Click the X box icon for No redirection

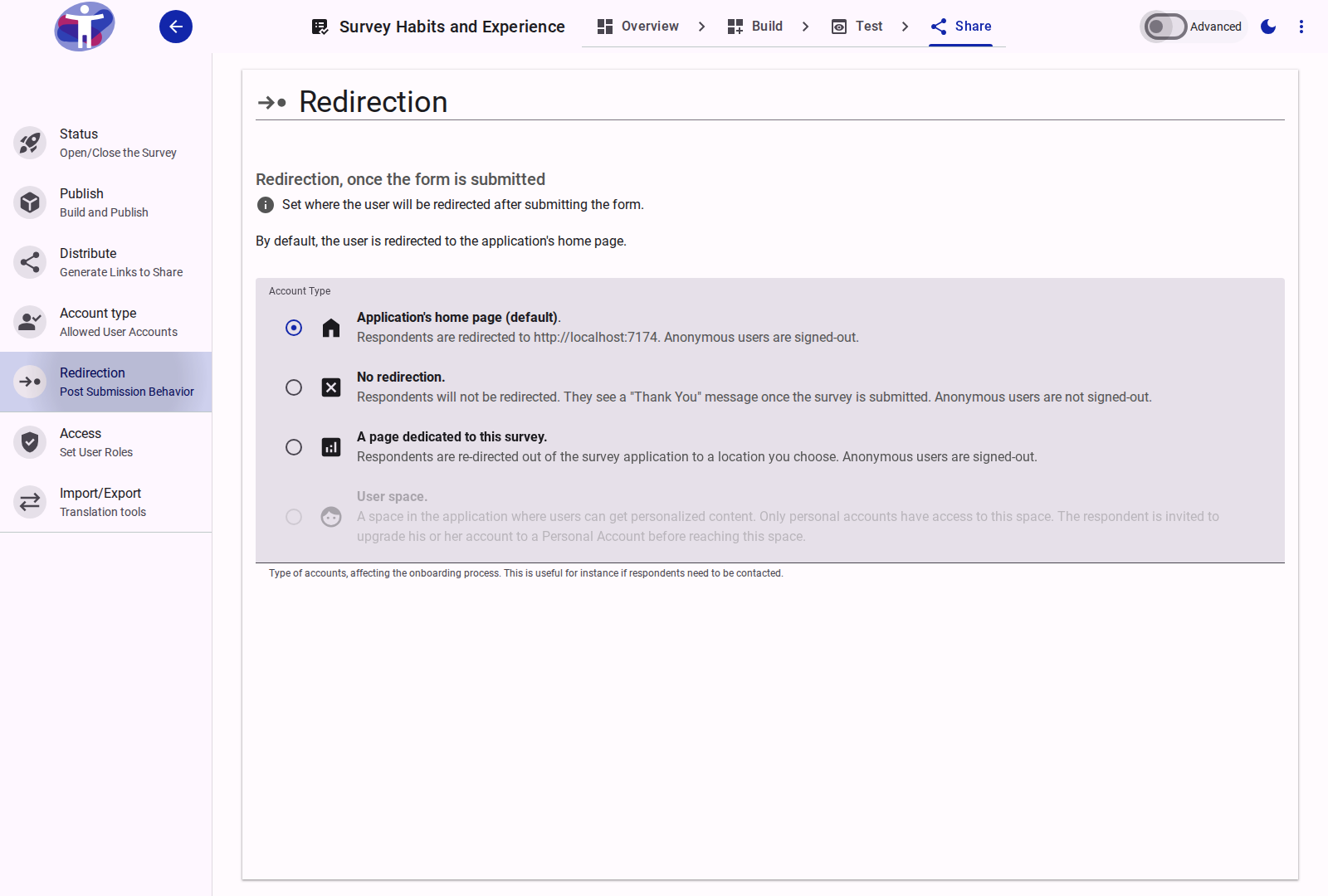click(331, 387)
